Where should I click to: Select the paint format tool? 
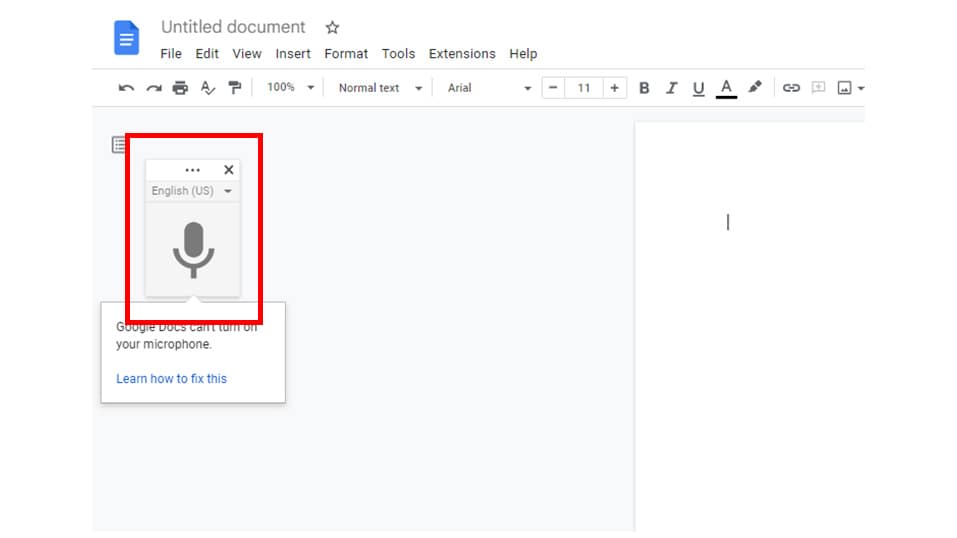click(235, 88)
